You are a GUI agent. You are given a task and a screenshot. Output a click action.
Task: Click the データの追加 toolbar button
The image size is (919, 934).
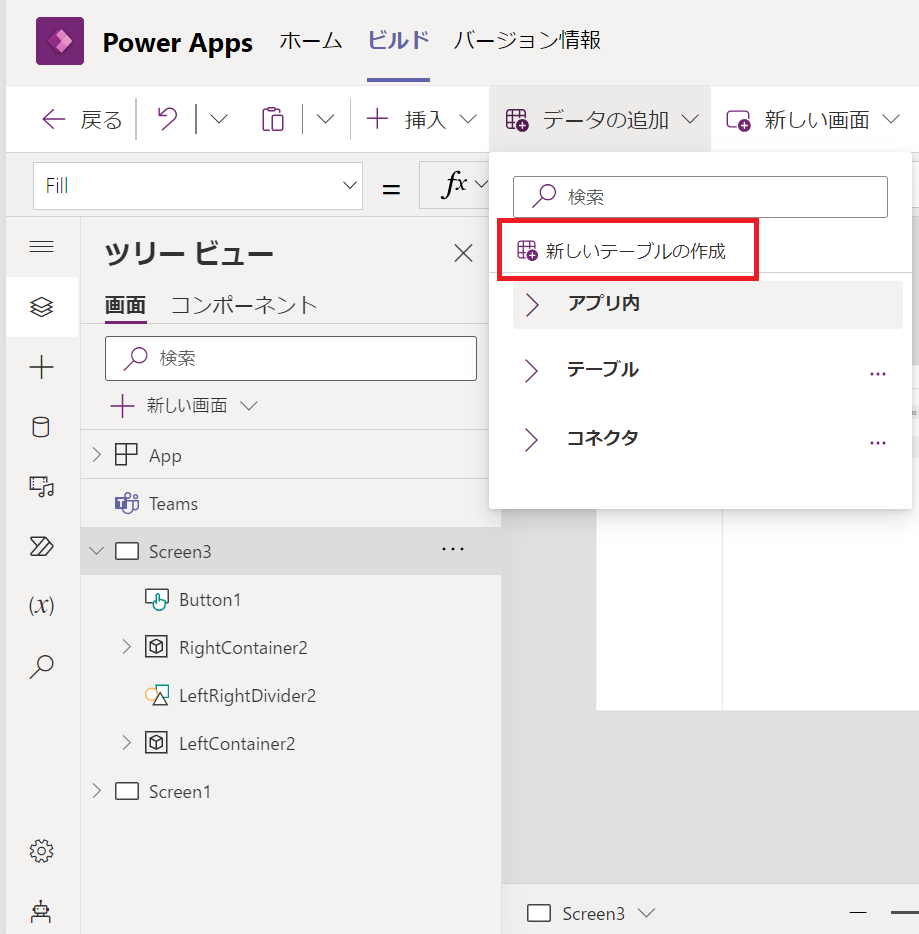[x=601, y=120]
